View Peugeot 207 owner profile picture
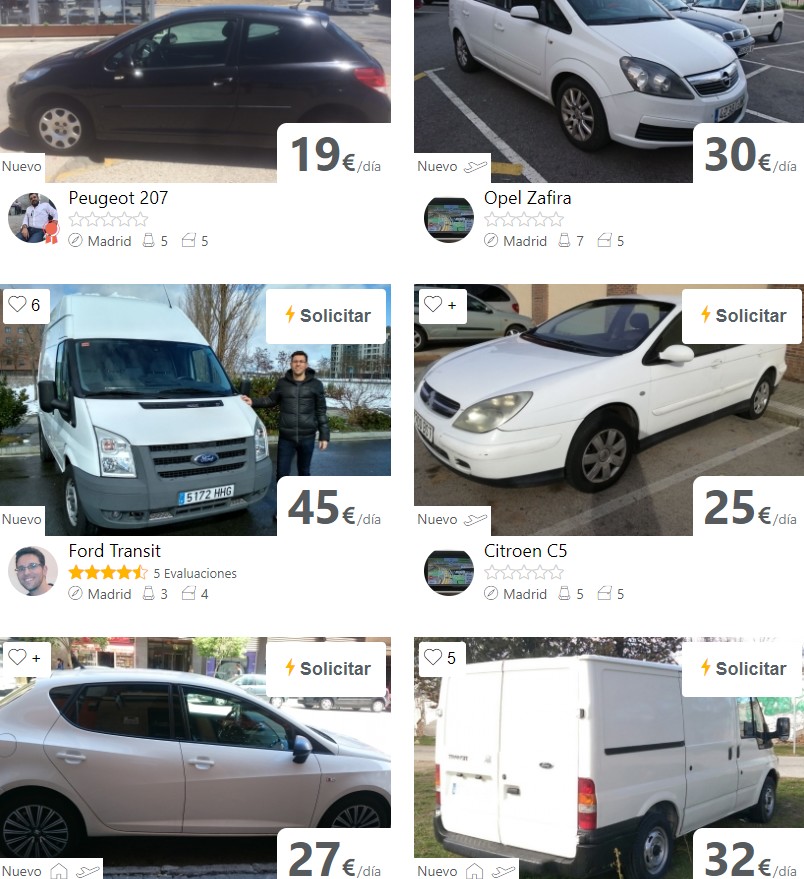This screenshot has height=879, width=804. pyautogui.click(x=33, y=218)
